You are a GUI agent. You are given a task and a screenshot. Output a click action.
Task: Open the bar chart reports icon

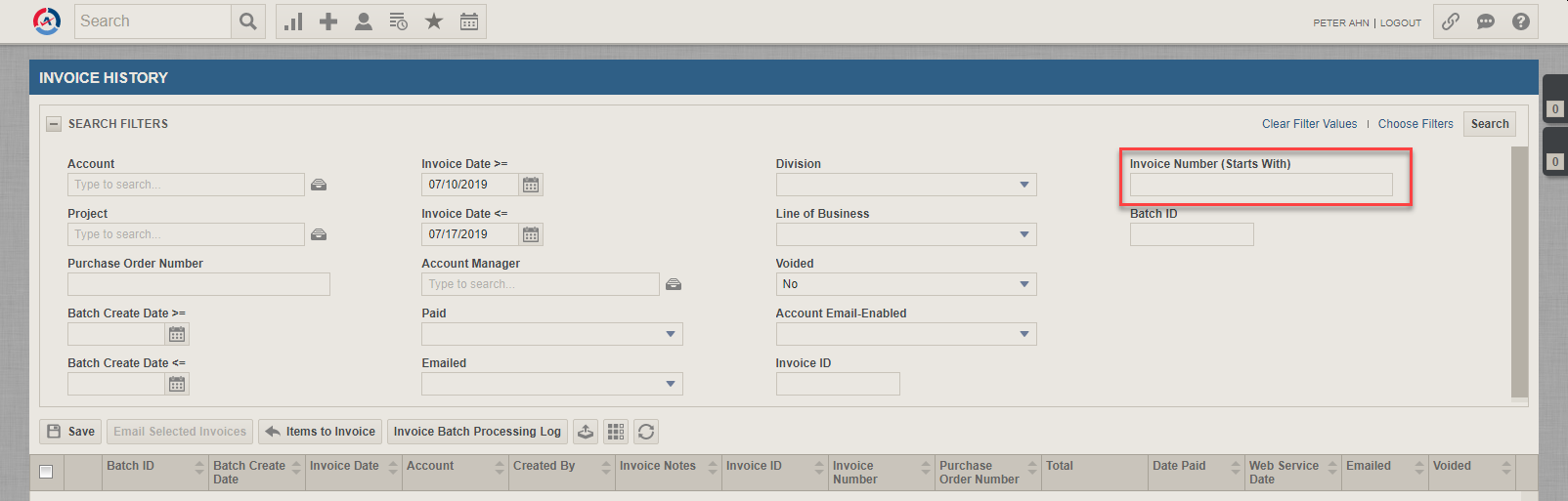coord(293,21)
